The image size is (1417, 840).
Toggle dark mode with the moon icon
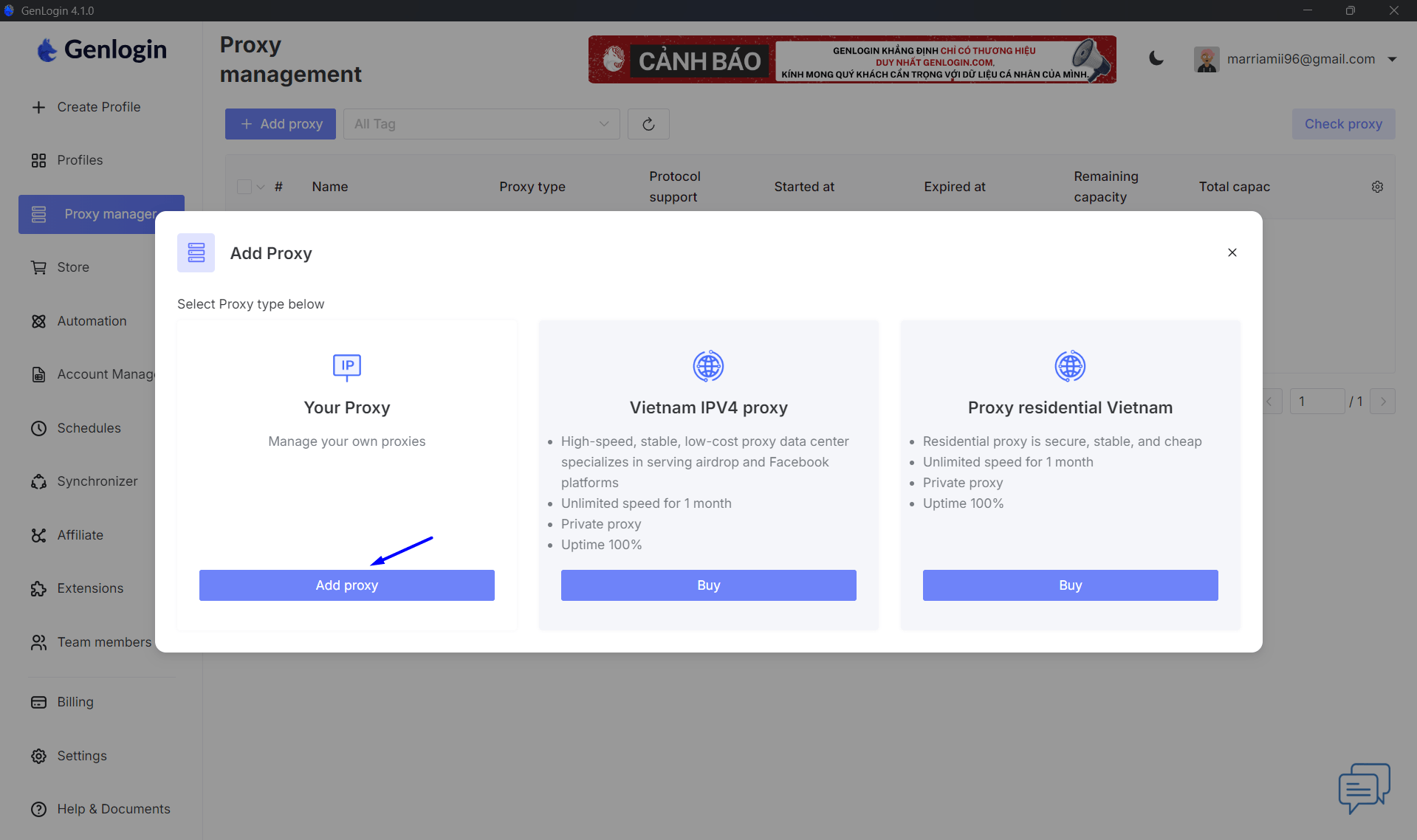[x=1156, y=58]
